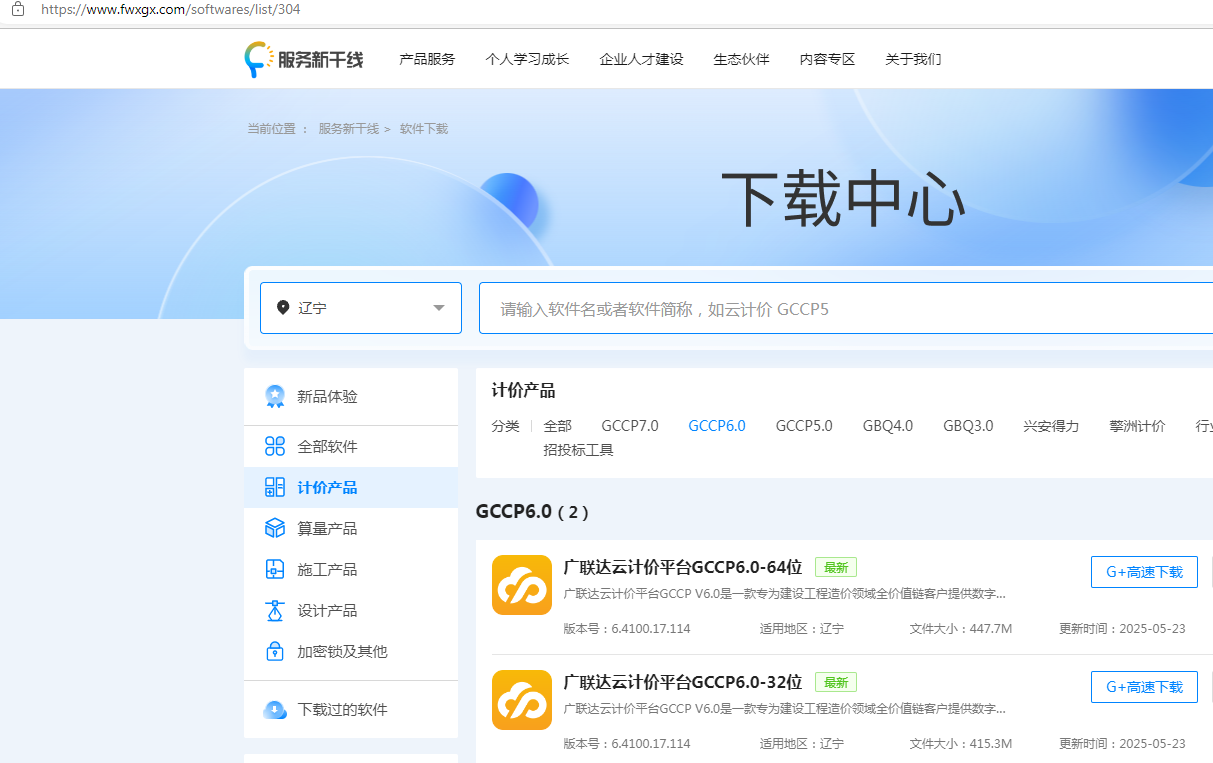The height and width of the screenshot is (763, 1213).
Task: Click the 加密锁及其他 lock icon
Action: tap(275, 651)
